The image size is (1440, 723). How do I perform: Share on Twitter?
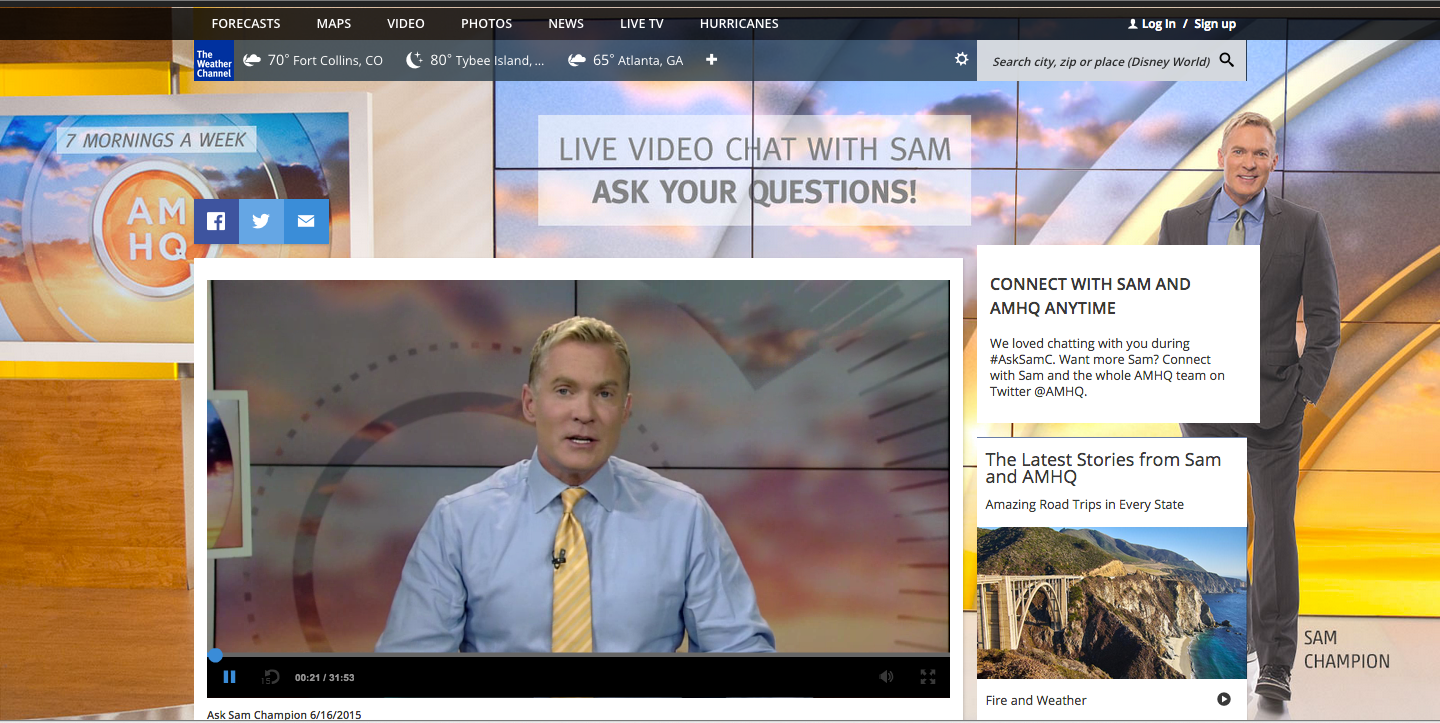(261, 222)
